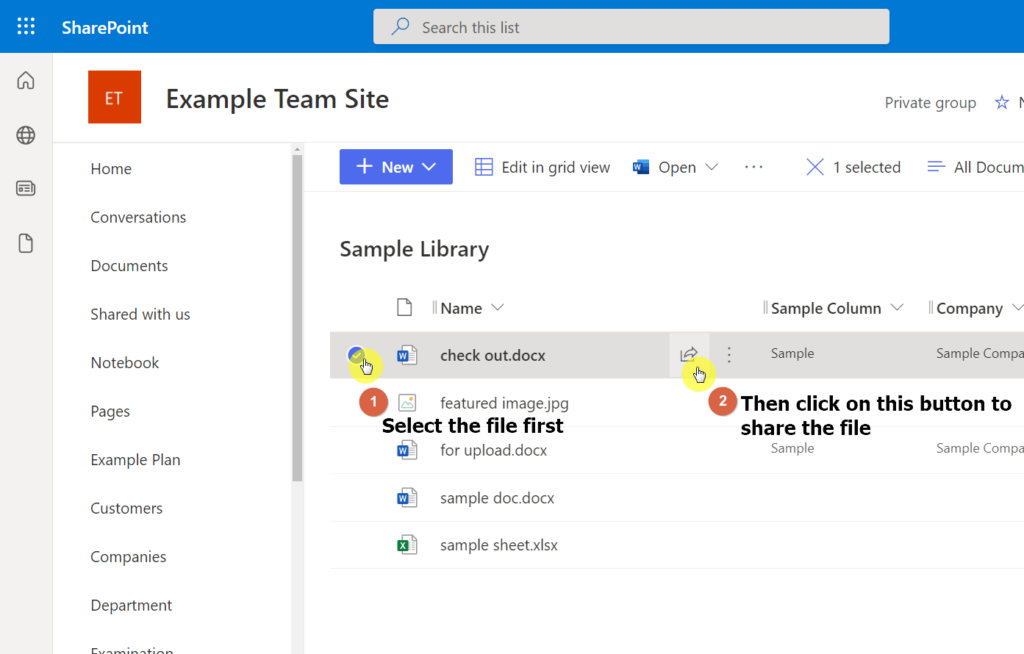This screenshot has height=654, width=1024.
Task: Click the ET site logo
Action: point(114,97)
